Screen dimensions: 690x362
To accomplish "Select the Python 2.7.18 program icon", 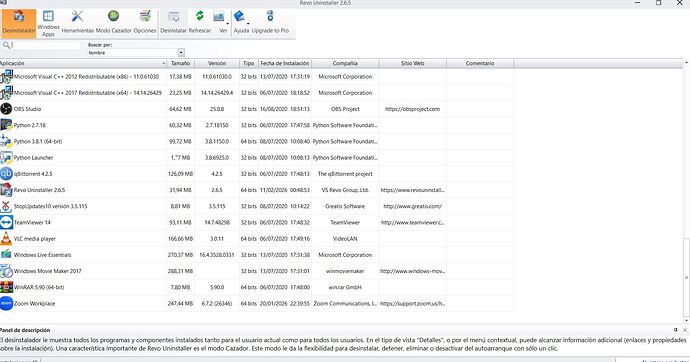I will click(x=6, y=125).
